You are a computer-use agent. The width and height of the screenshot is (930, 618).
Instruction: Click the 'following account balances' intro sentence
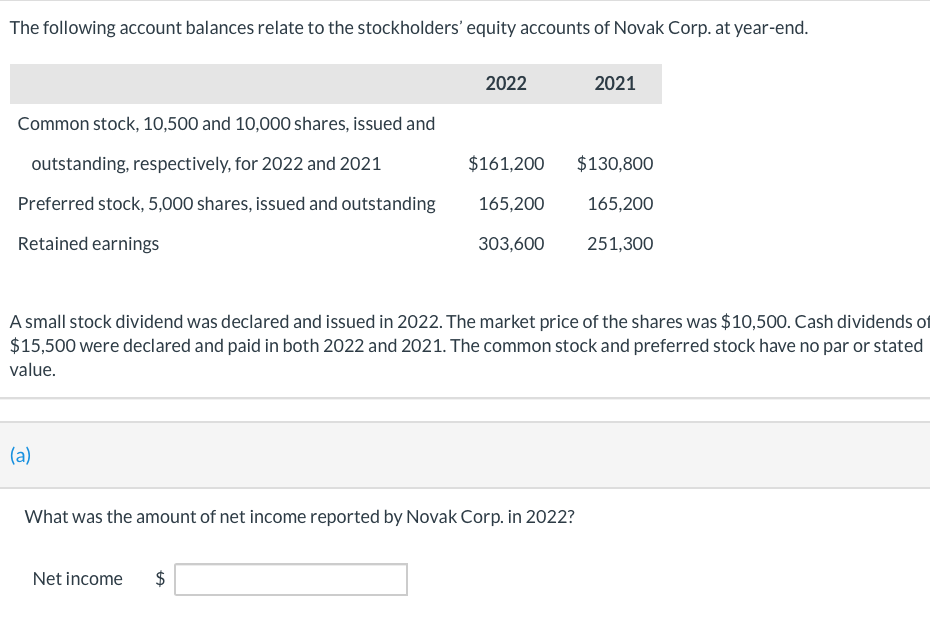pyautogui.click(x=408, y=28)
